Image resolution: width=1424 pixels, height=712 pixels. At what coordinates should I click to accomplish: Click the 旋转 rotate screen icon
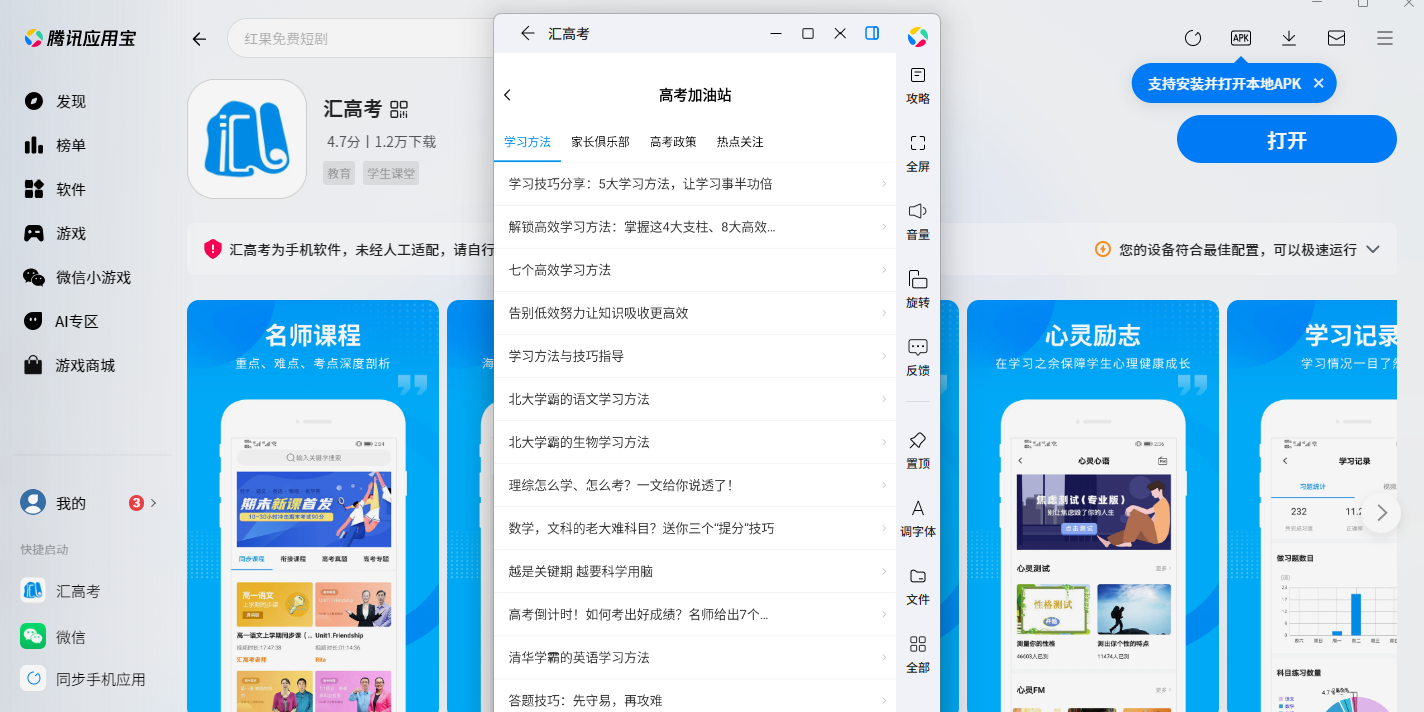click(x=918, y=289)
